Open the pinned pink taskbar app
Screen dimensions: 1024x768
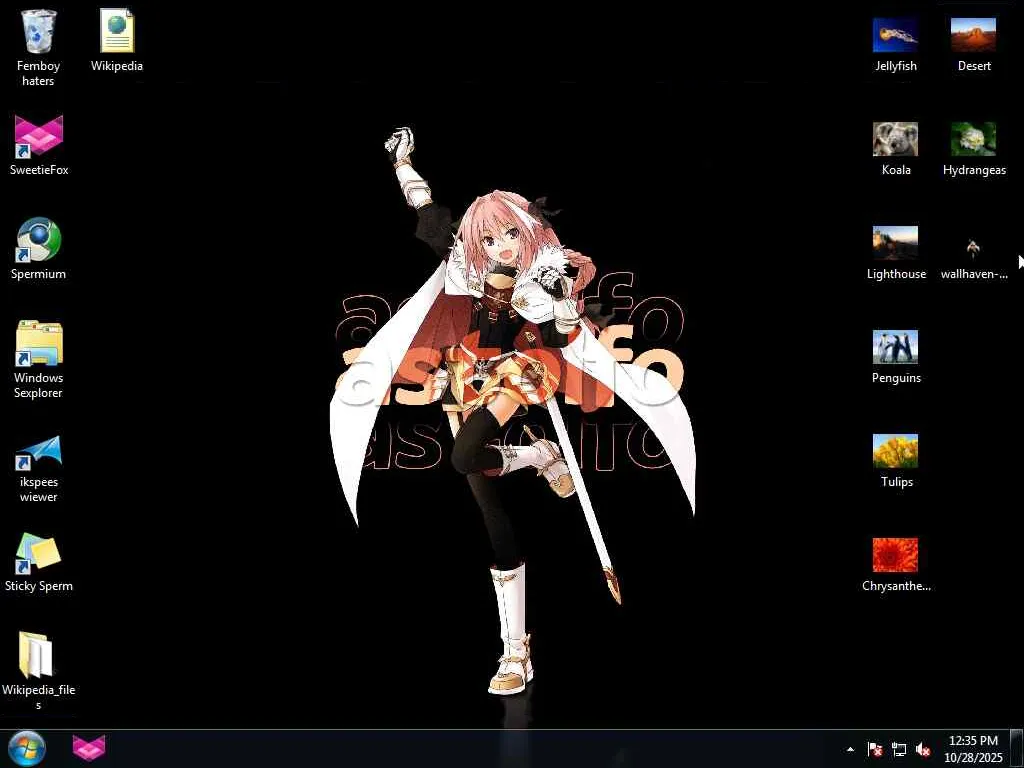89,748
